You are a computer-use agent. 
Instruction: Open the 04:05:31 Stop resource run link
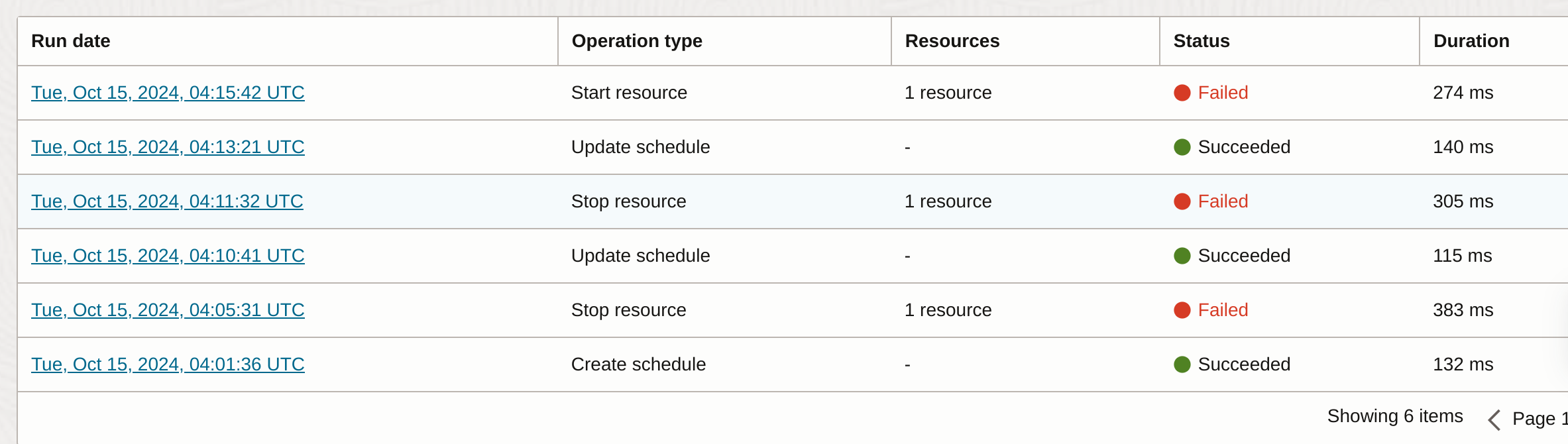click(168, 310)
